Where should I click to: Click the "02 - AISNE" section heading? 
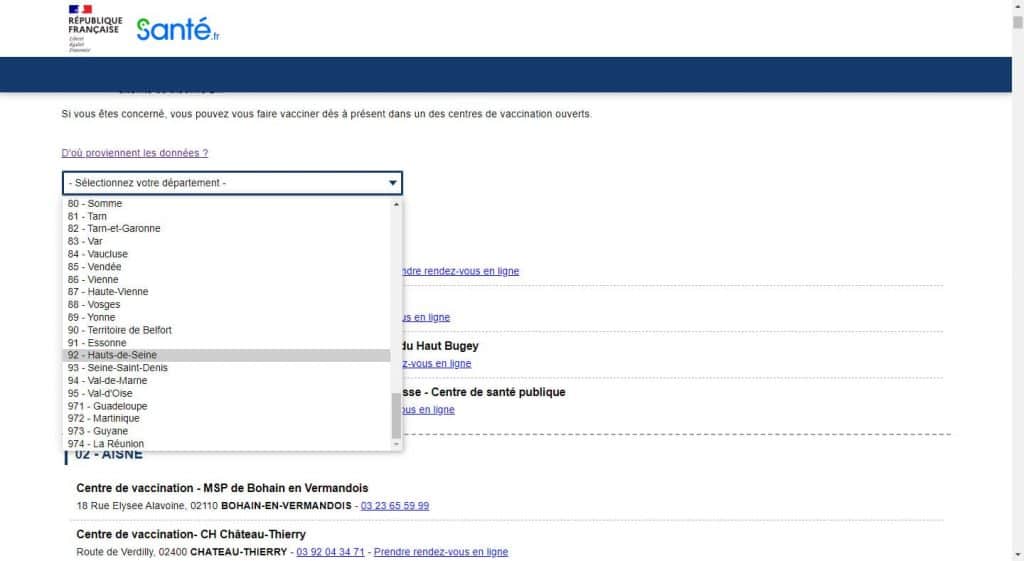click(108, 454)
